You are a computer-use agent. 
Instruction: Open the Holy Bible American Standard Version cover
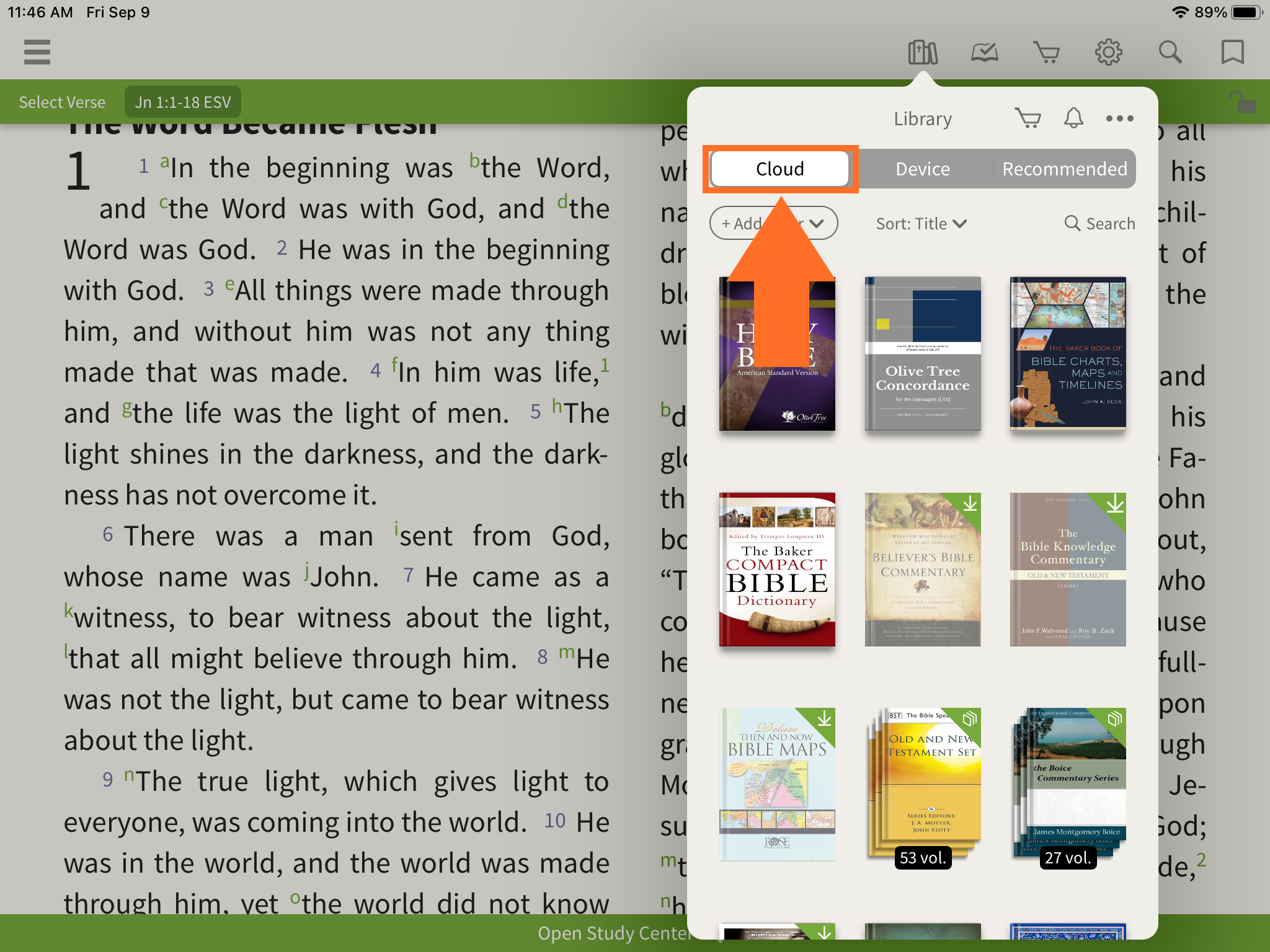[777, 354]
